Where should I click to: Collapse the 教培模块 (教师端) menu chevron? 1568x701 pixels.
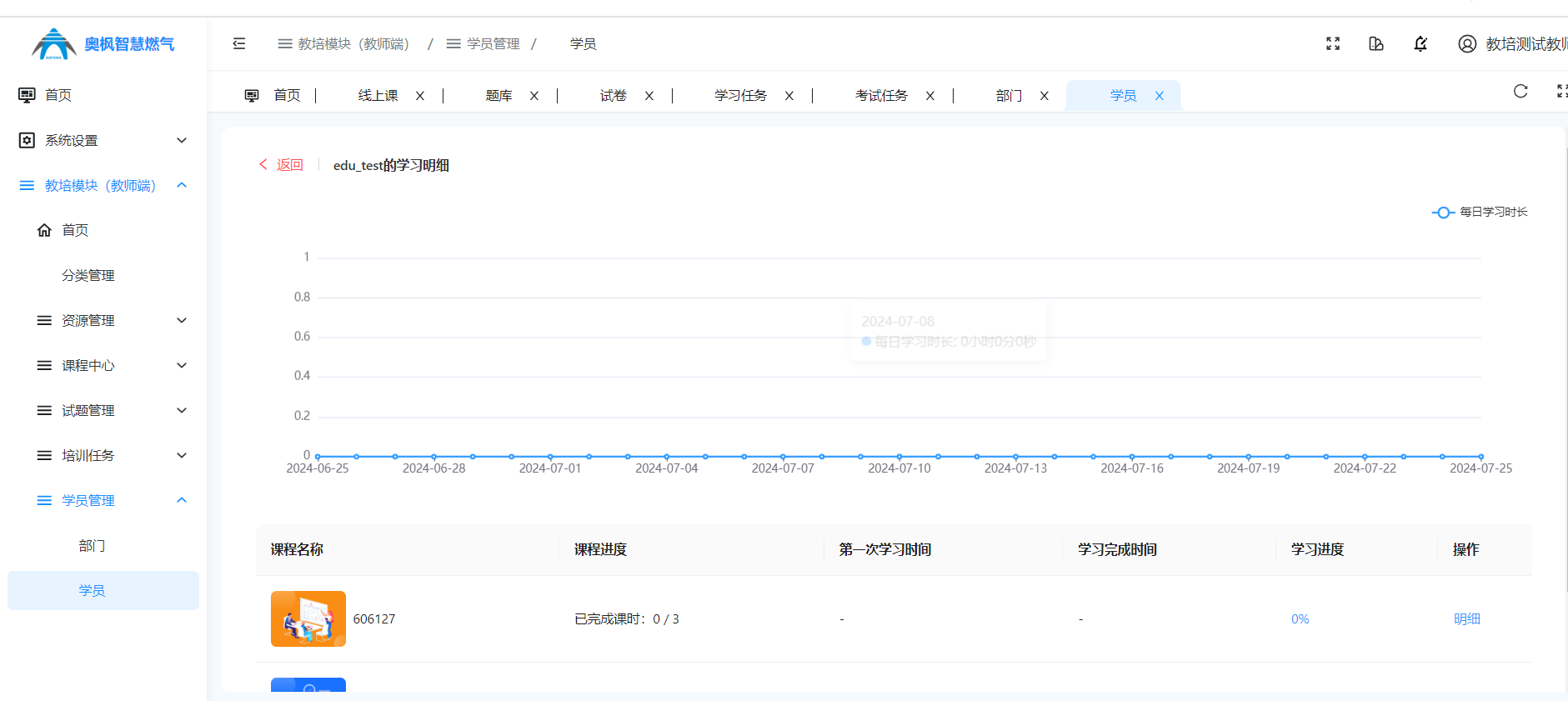point(182,185)
